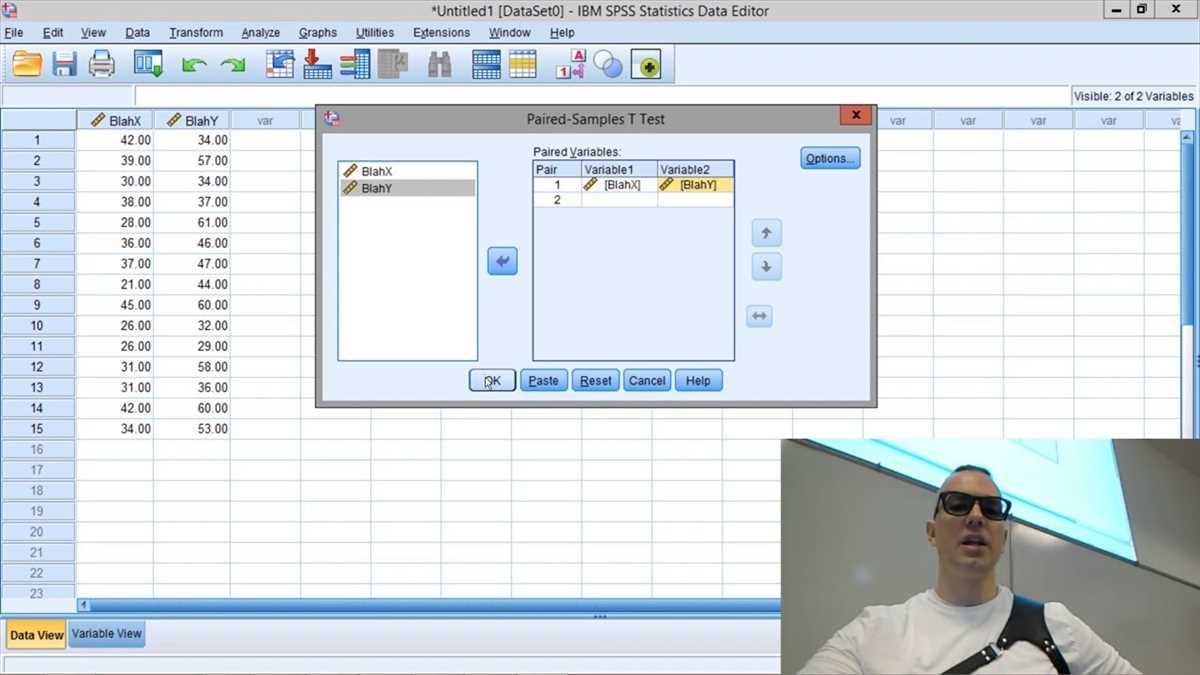The width and height of the screenshot is (1200, 675).
Task: Click the Print icon in toolbar
Action: click(102, 65)
